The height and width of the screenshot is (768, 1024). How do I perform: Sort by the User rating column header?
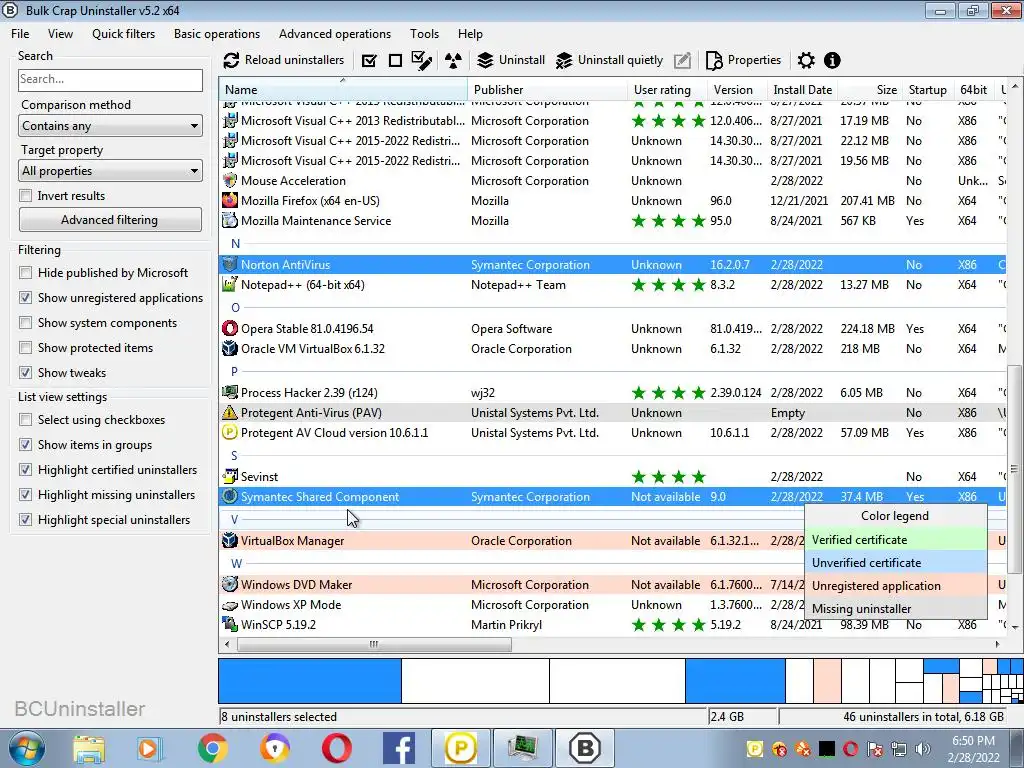(667, 89)
